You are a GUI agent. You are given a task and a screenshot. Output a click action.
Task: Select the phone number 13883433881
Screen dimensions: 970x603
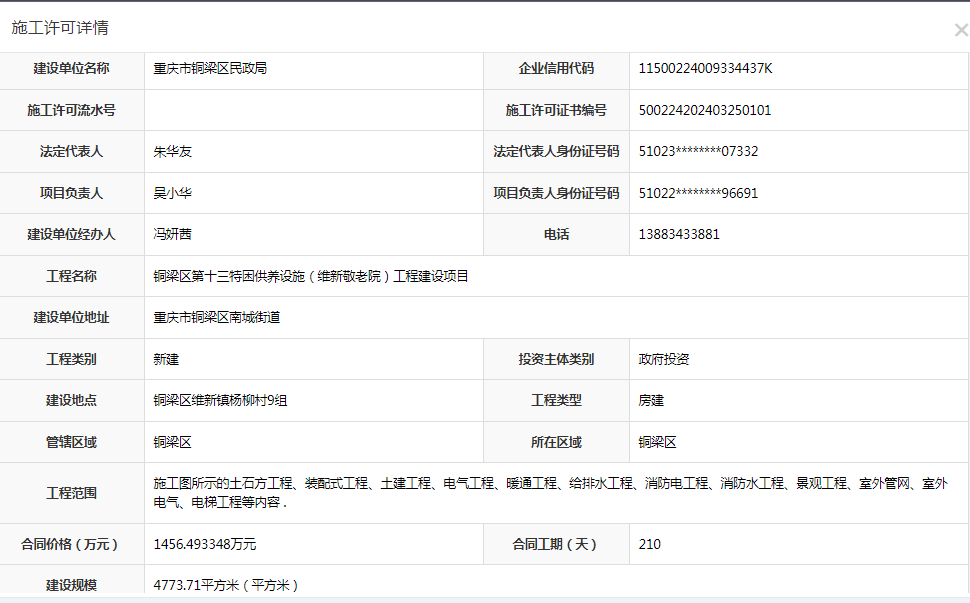679,234
